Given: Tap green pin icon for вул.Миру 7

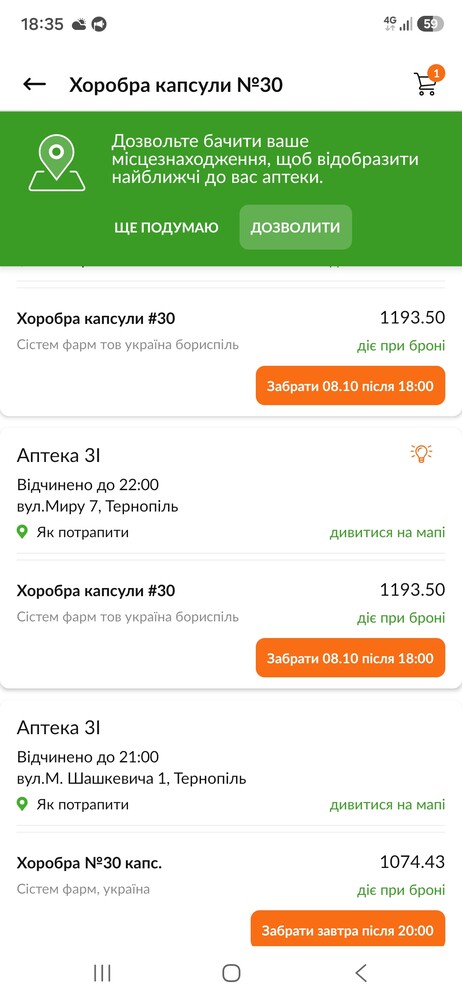Looking at the screenshot, I should (22, 532).
